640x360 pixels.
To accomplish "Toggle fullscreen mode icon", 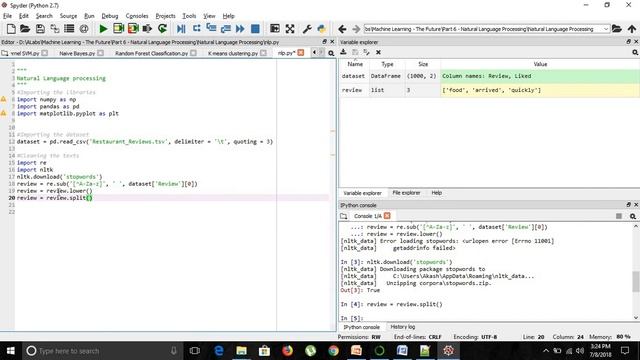I will (x=290, y=29).
